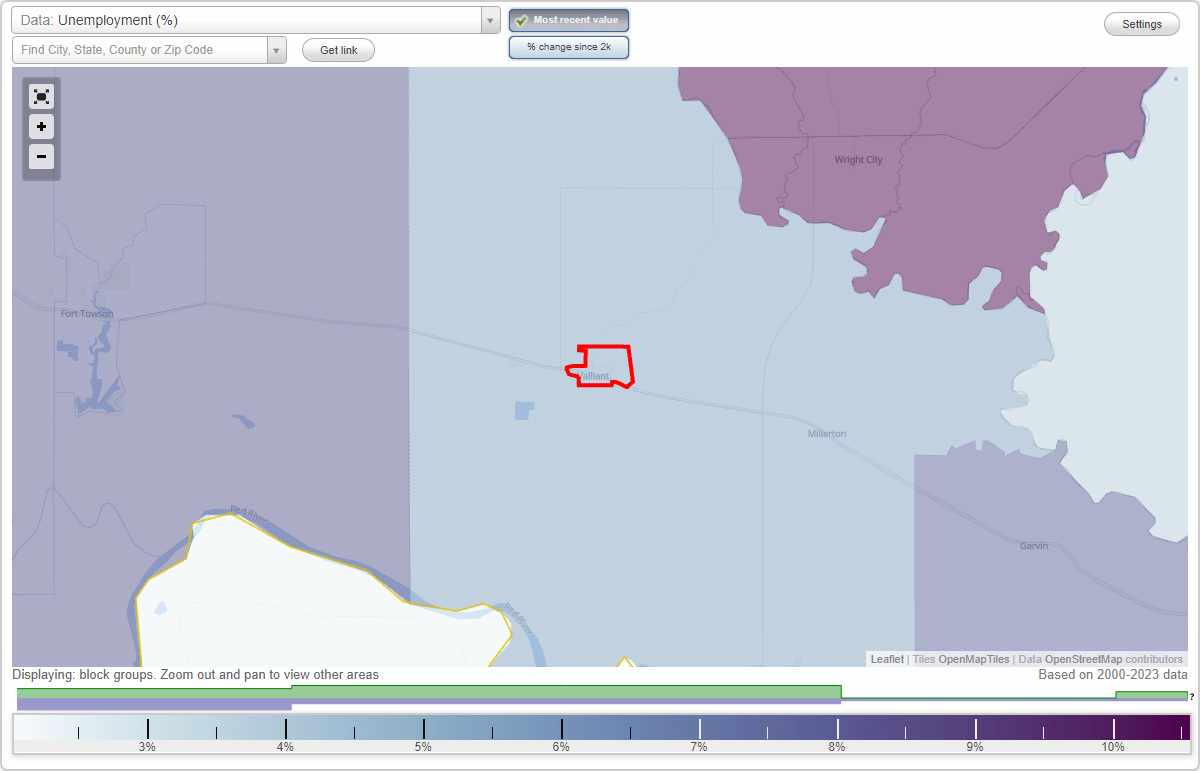Viewport: 1200px width, 771px height.
Task: Open the Settings button
Action: tap(1142, 25)
